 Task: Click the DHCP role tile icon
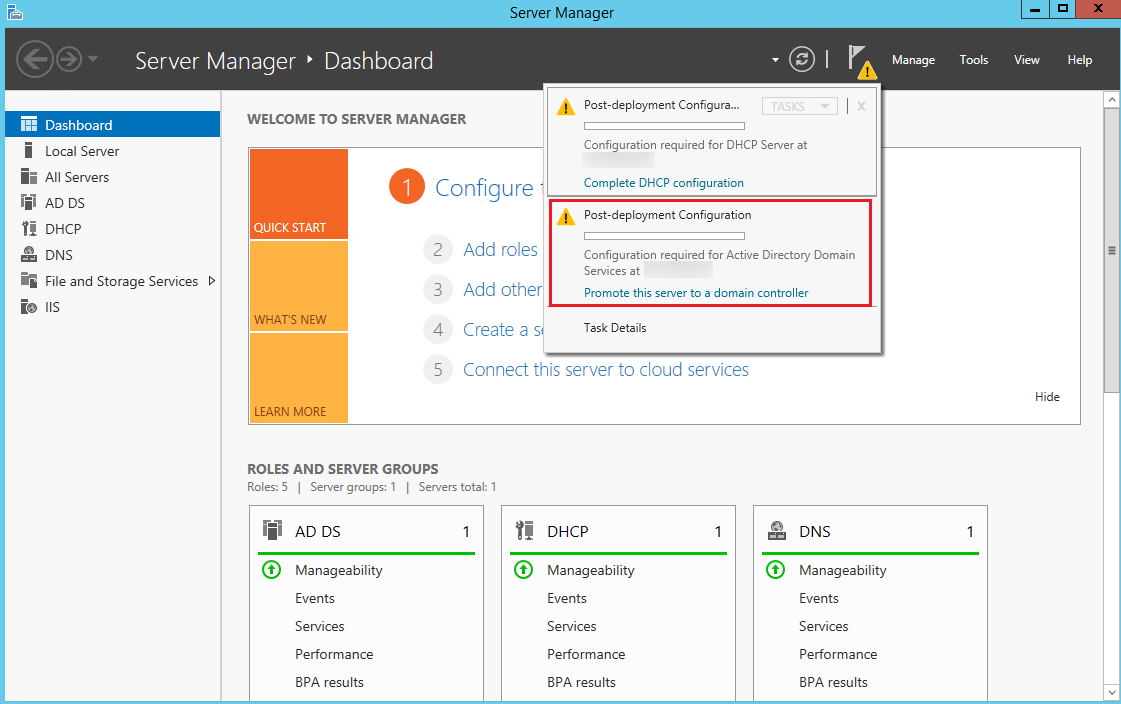[525, 530]
